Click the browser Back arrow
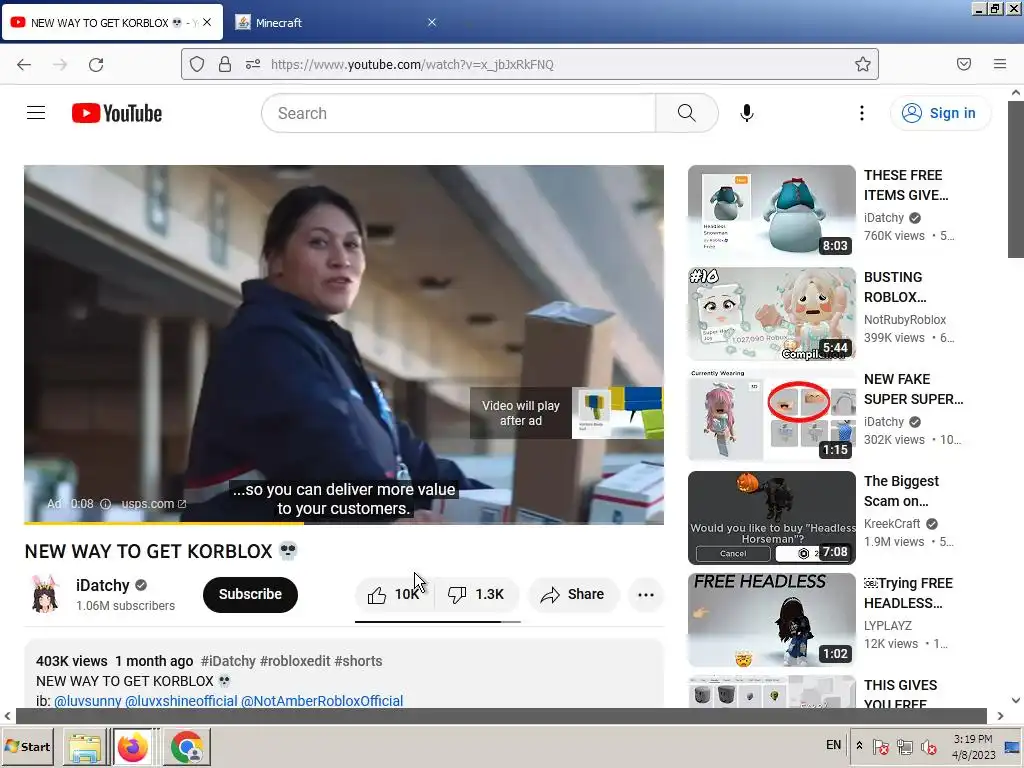Viewport: 1024px width, 768px height. pyautogui.click(x=24, y=65)
